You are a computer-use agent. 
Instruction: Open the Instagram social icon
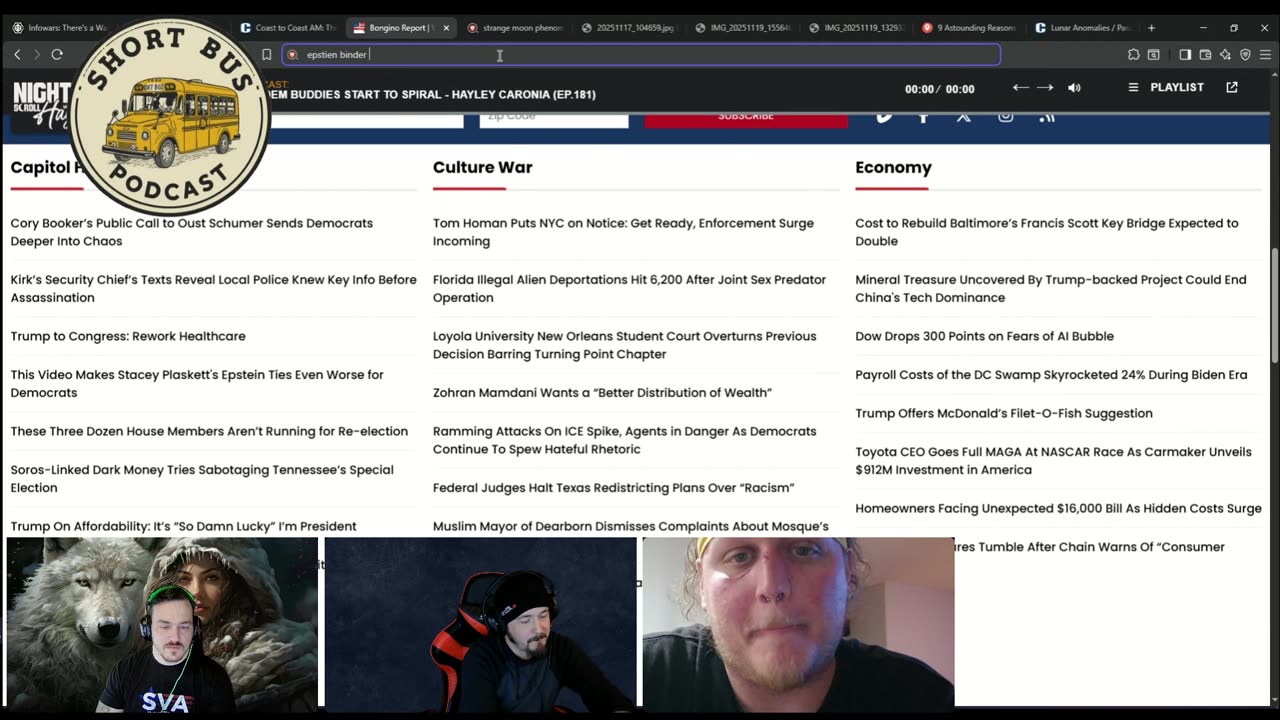click(x=1005, y=116)
